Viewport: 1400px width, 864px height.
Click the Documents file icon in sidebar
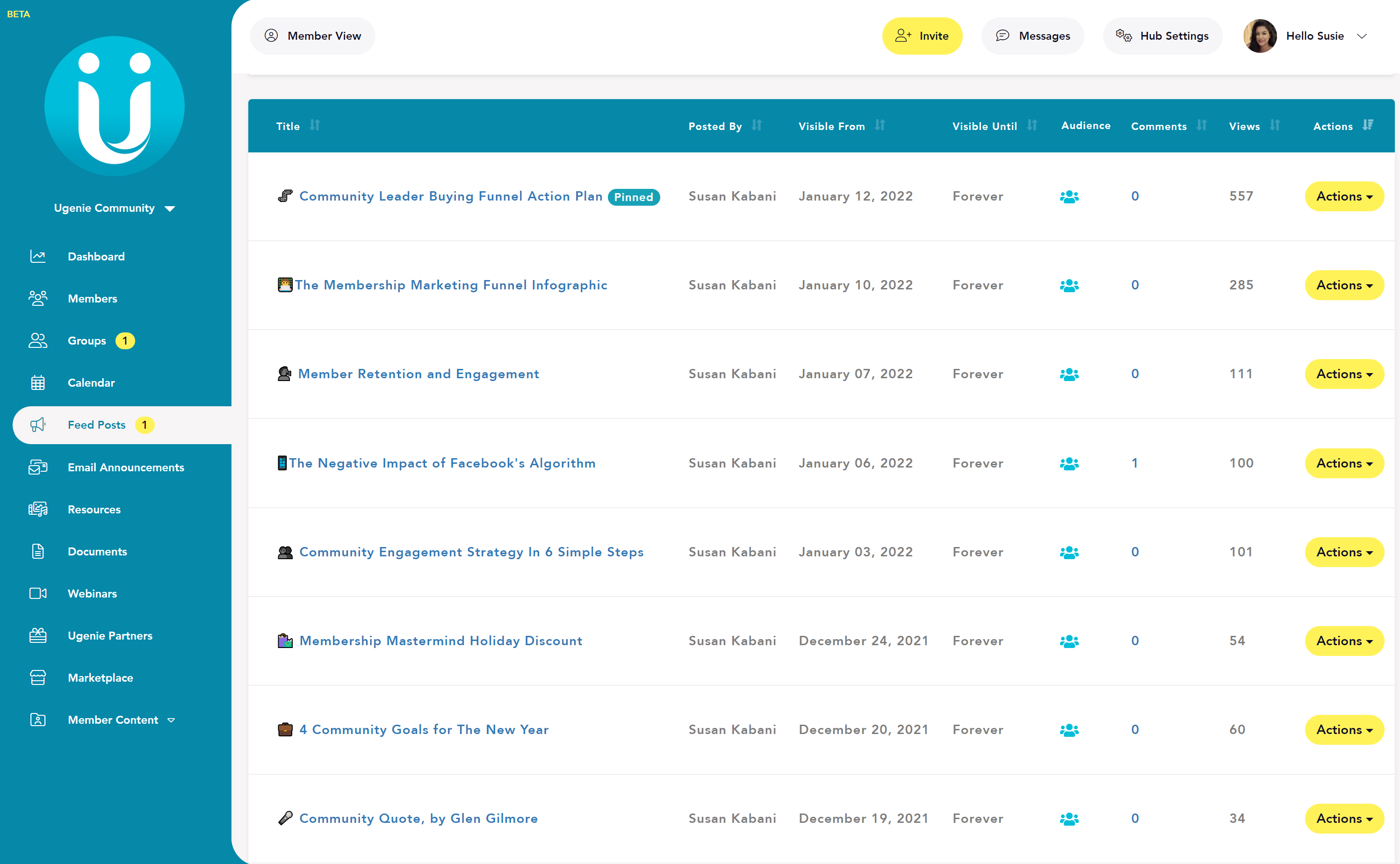coord(38,551)
